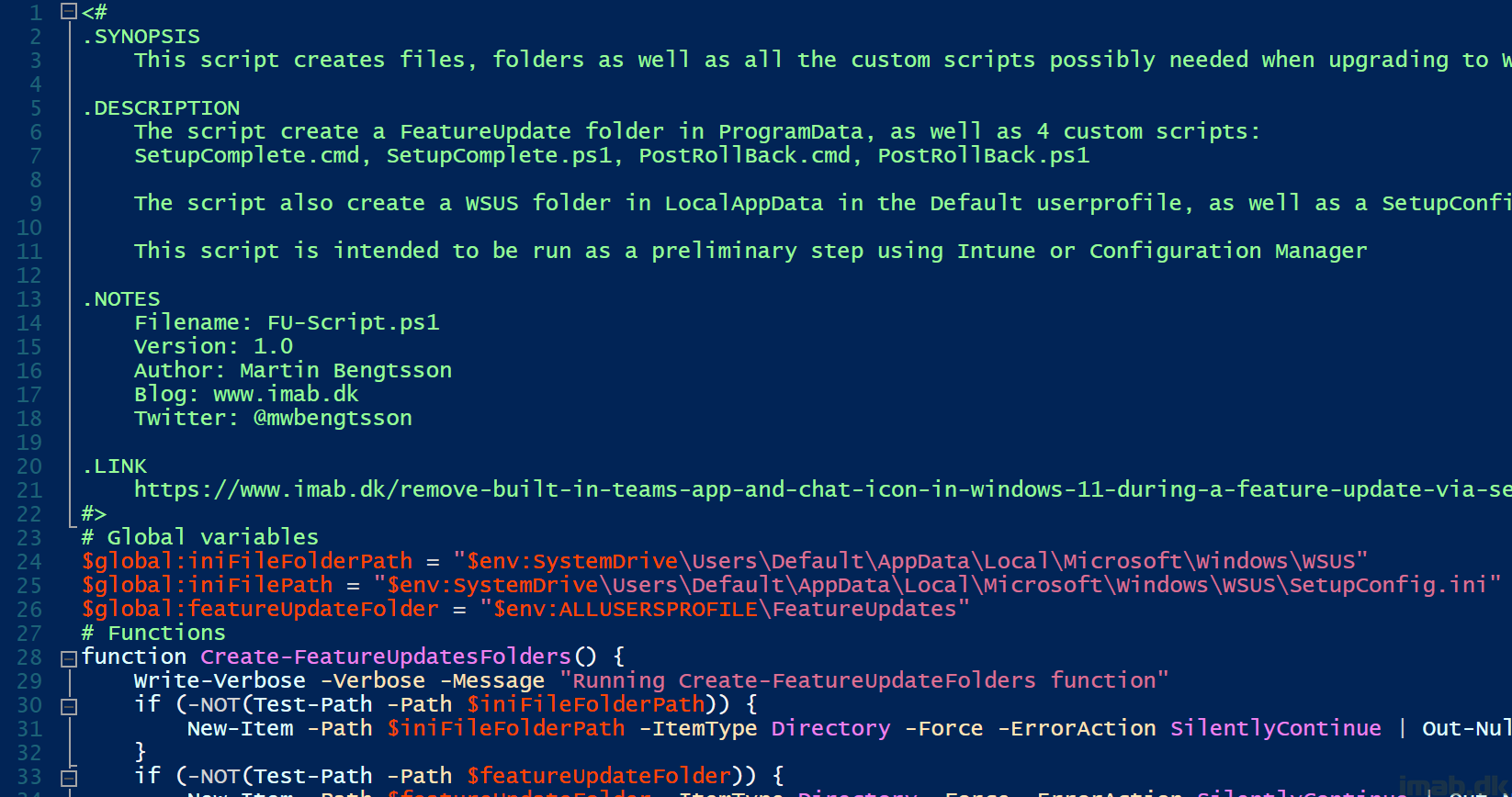This screenshot has height=797, width=1512.
Task: Click the '# Global variables' comment
Action: [x=200, y=537]
